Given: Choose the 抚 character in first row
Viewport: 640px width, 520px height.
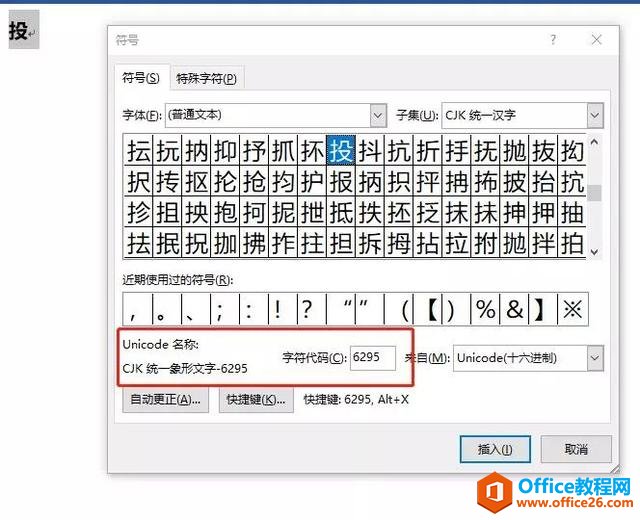Looking at the screenshot, I should point(485,151).
